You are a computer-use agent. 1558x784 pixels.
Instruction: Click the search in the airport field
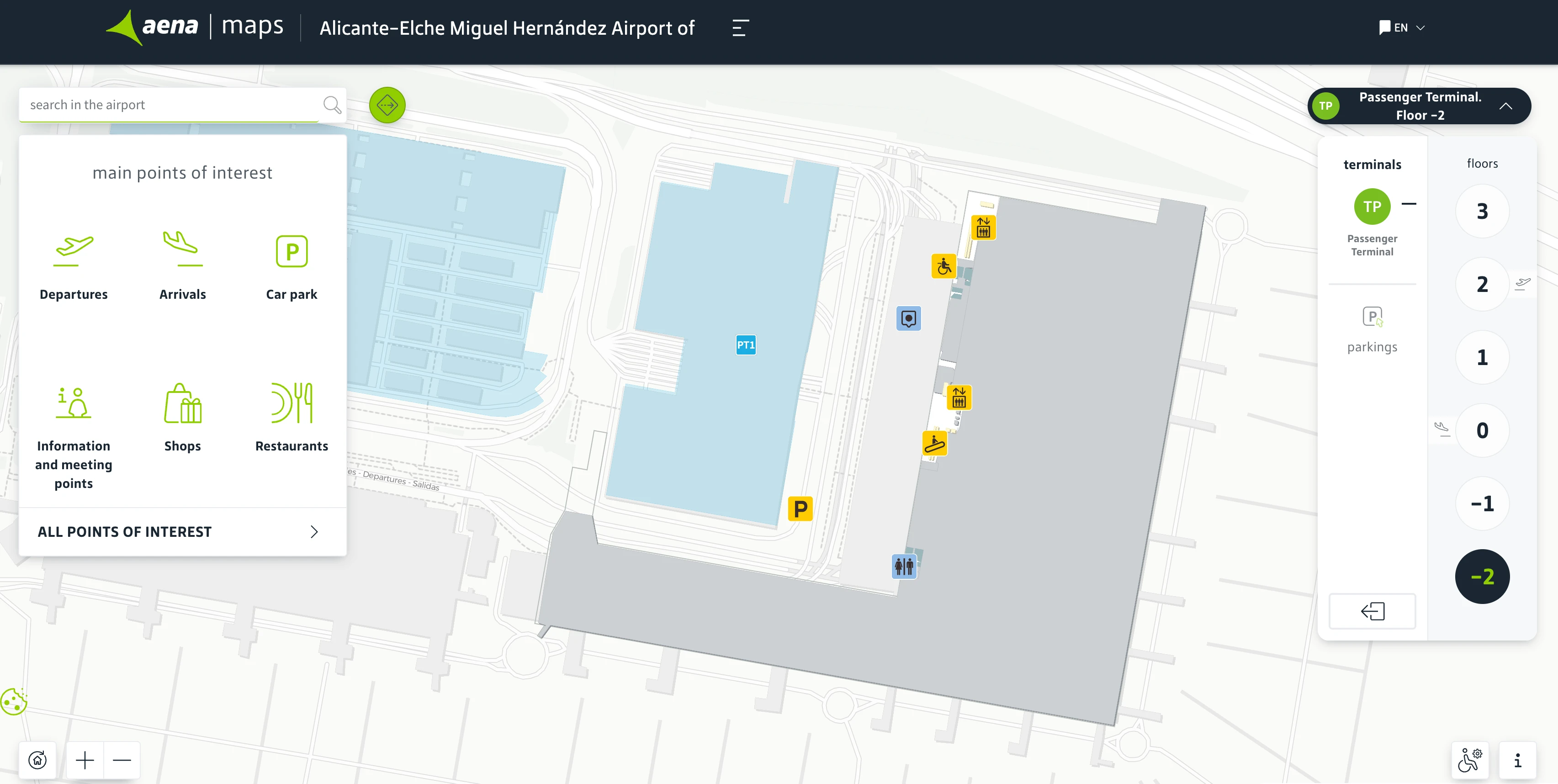pos(170,105)
